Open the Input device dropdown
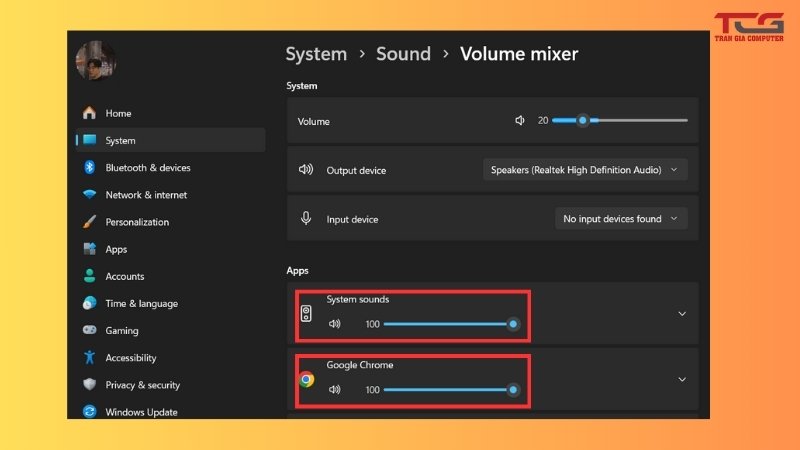The height and width of the screenshot is (450, 800). [621, 219]
